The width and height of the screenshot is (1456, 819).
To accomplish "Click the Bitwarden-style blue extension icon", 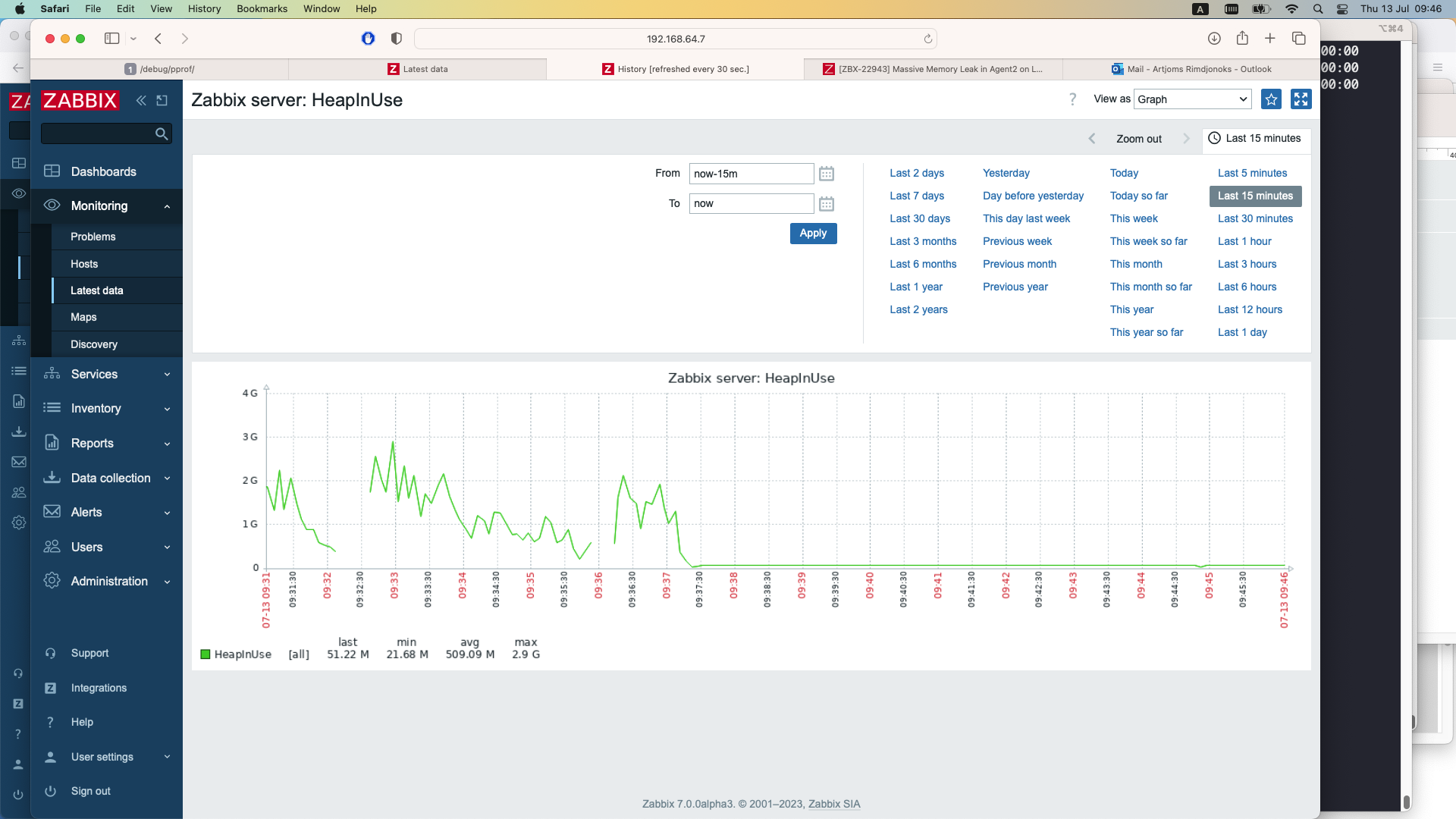I will pos(369,39).
